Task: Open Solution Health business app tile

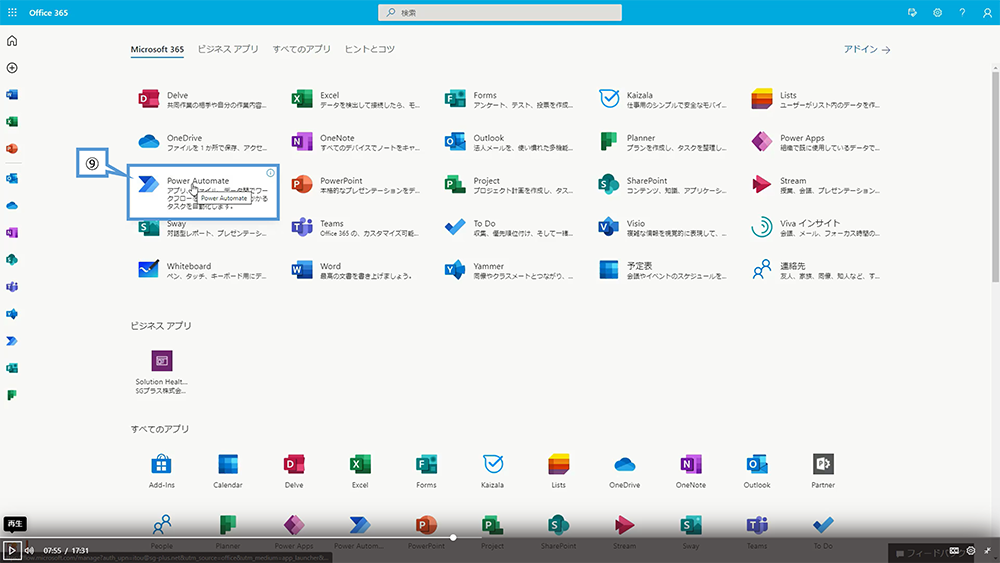Action: point(161,372)
